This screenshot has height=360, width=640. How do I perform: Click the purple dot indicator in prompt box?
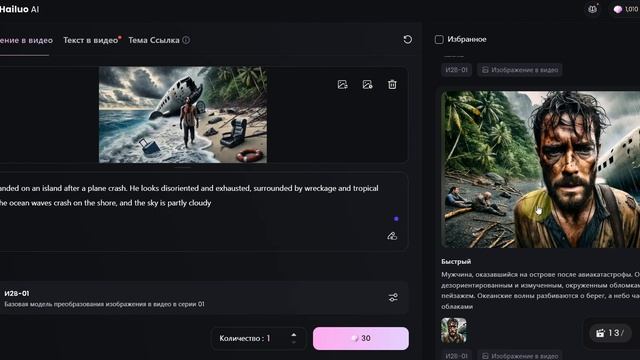[396, 219]
